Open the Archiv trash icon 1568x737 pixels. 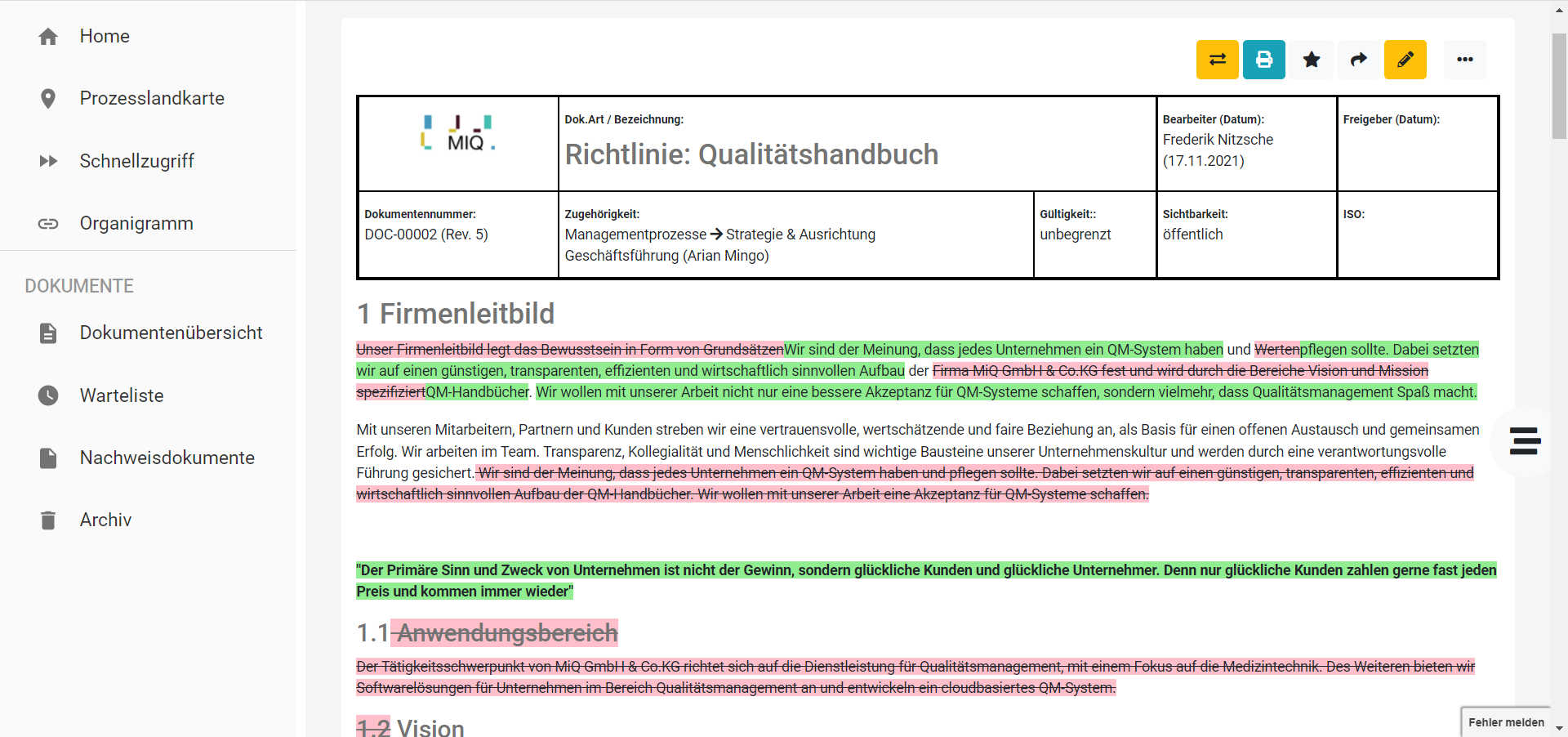(48, 520)
